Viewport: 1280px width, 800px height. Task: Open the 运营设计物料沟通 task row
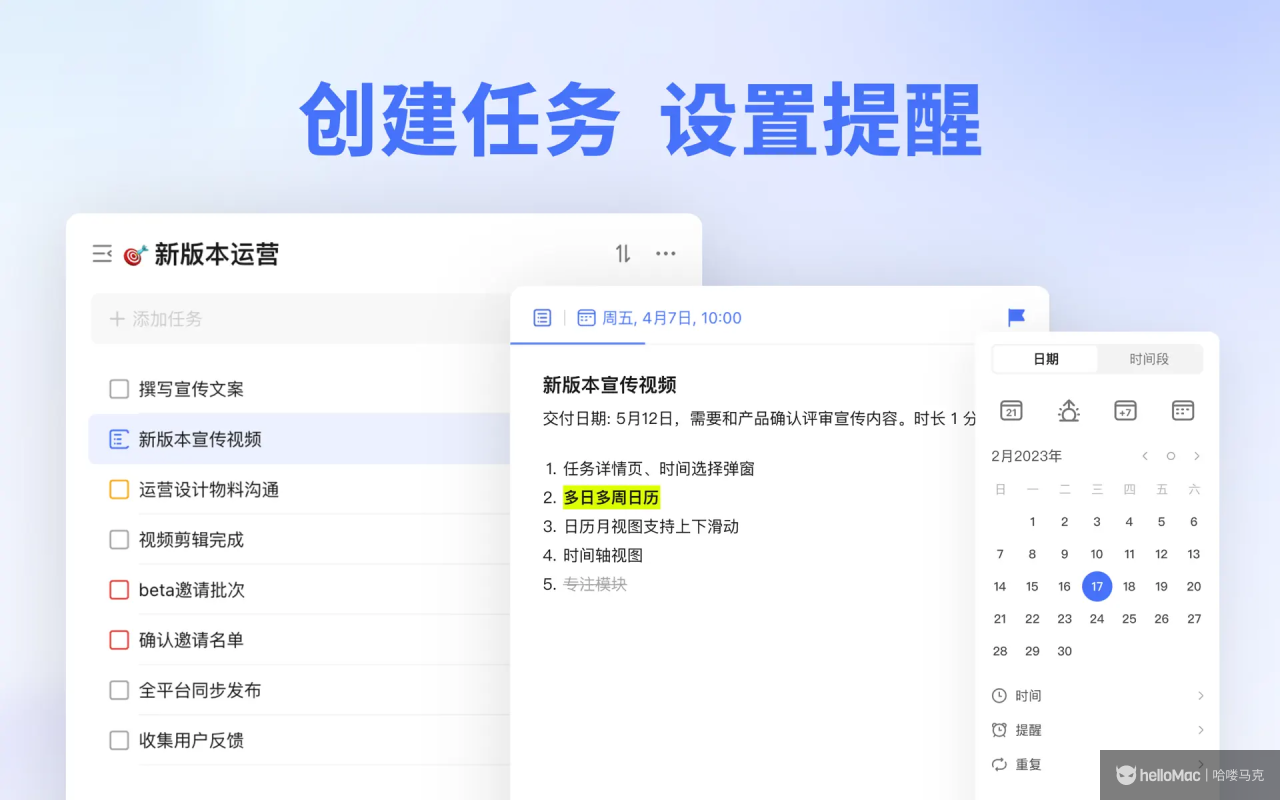pyautogui.click(x=300, y=489)
